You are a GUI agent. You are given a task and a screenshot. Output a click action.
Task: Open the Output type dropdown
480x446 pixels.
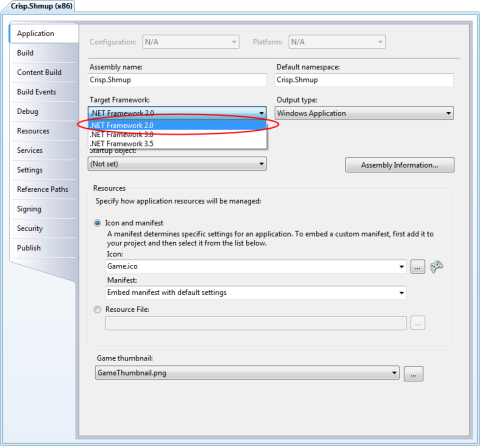[364, 113]
